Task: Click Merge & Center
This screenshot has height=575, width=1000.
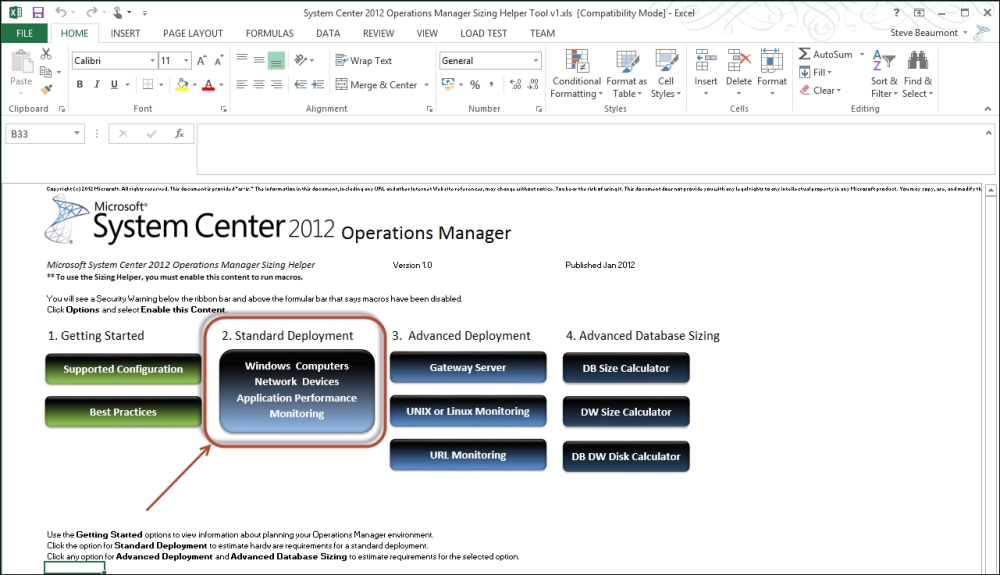Action: pyautogui.click(x=376, y=84)
